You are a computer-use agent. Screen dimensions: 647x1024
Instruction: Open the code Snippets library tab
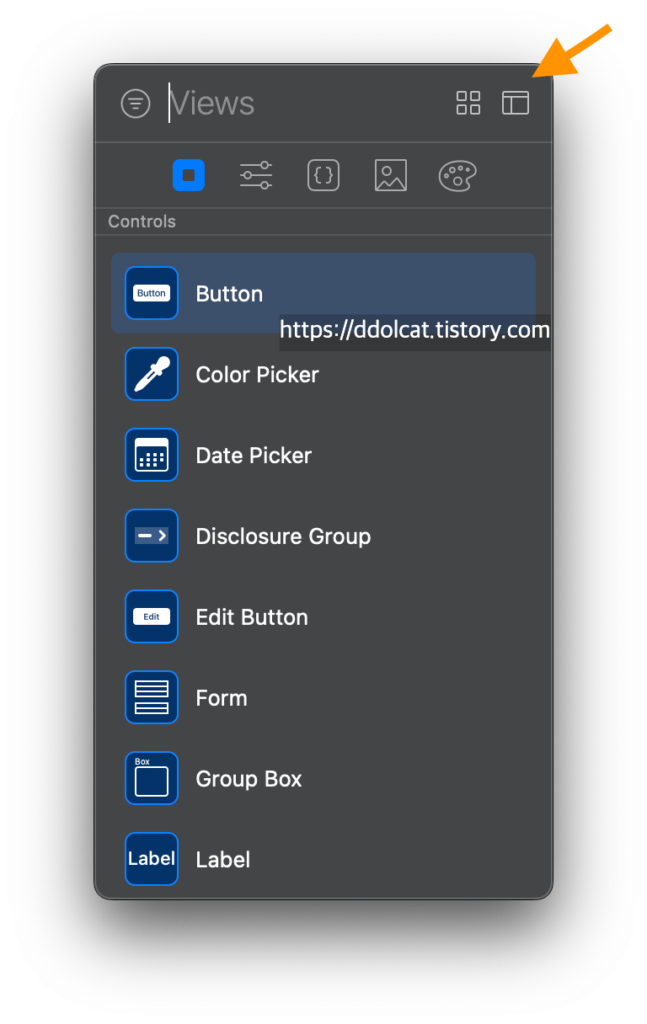coord(323,176)
